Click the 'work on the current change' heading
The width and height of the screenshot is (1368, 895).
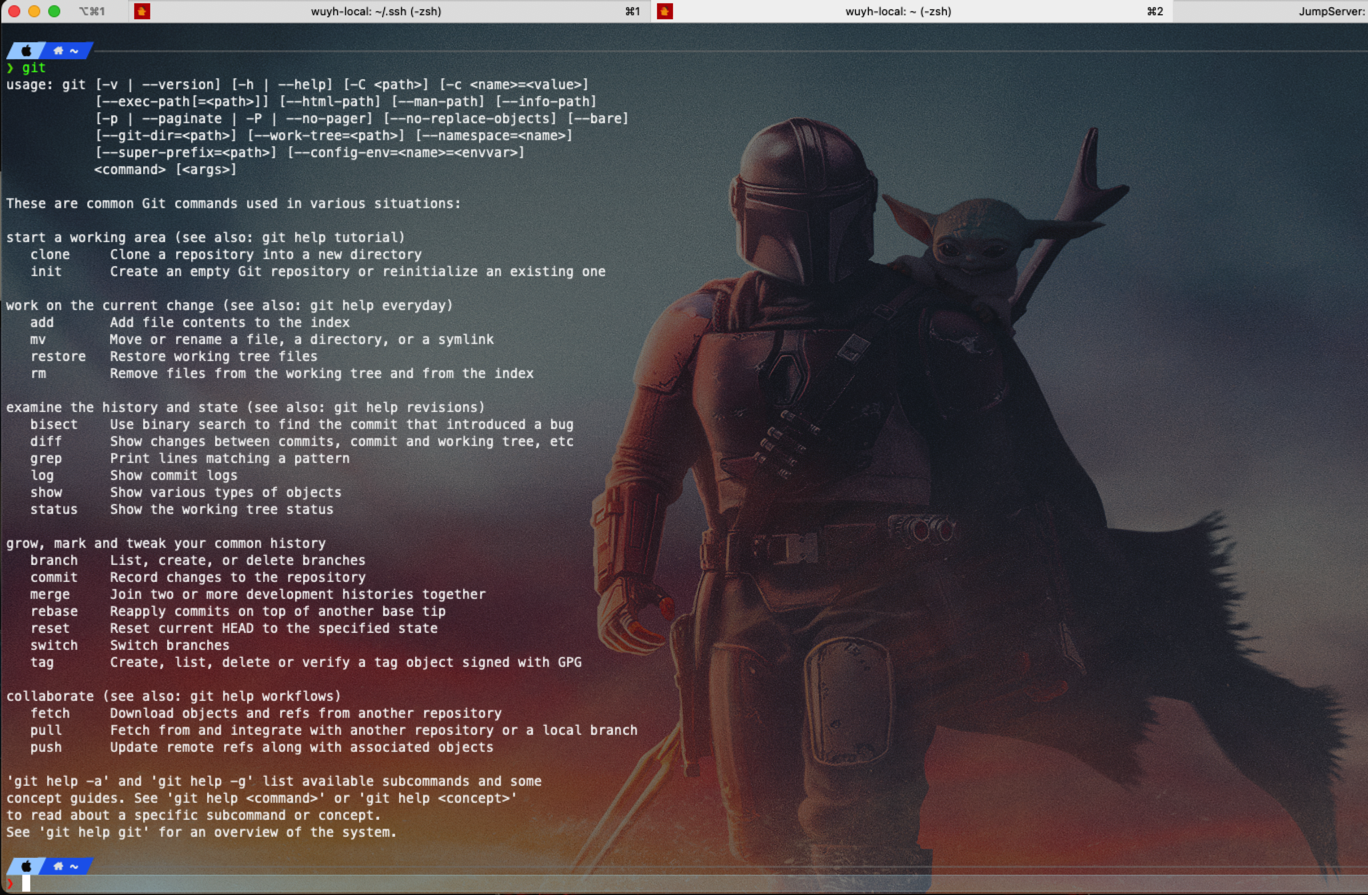[230, 306]
